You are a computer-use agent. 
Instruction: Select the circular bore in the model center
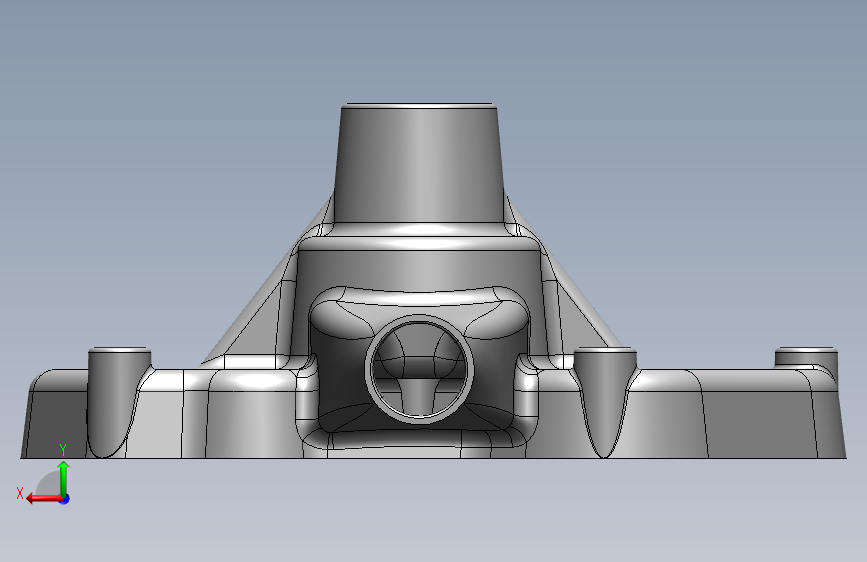pos(419,370)
